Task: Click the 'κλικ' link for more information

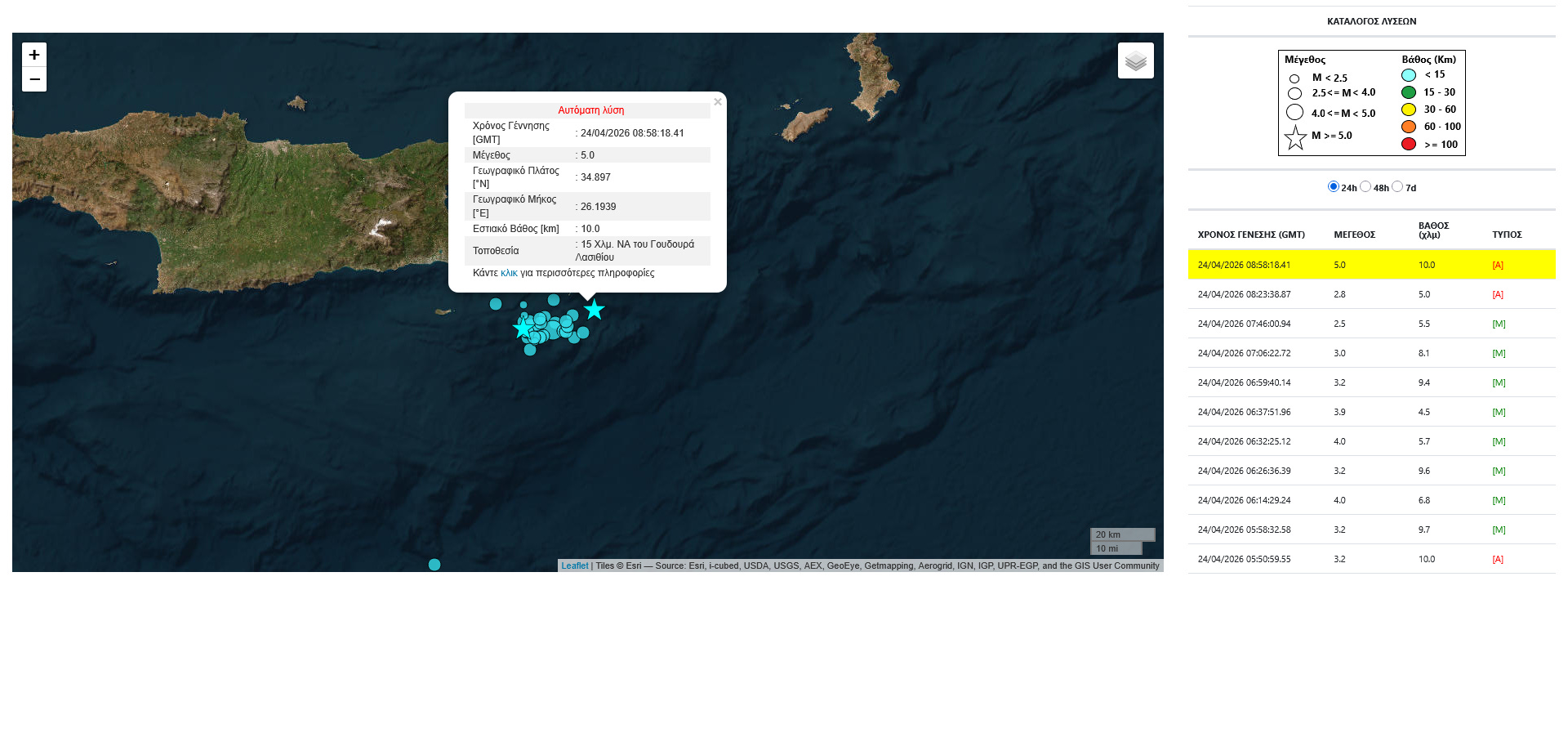Action: [509, 273]
